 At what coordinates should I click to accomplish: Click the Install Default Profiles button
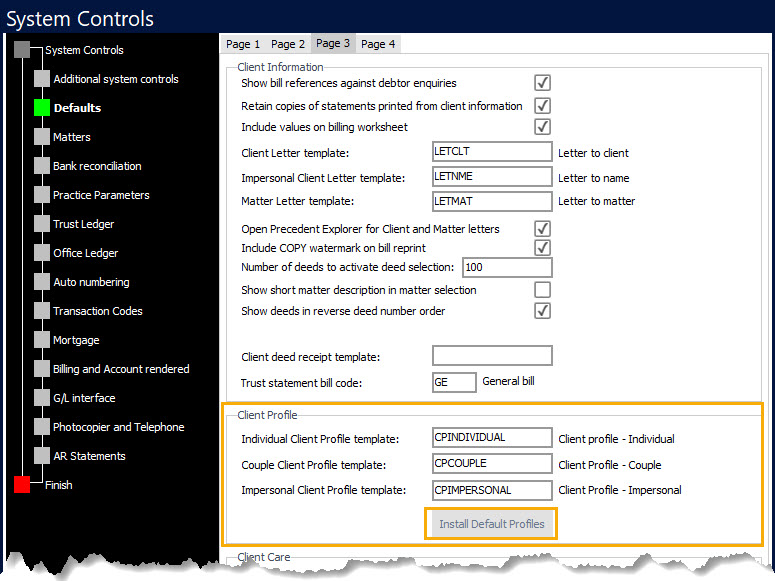tap(491, 524)
